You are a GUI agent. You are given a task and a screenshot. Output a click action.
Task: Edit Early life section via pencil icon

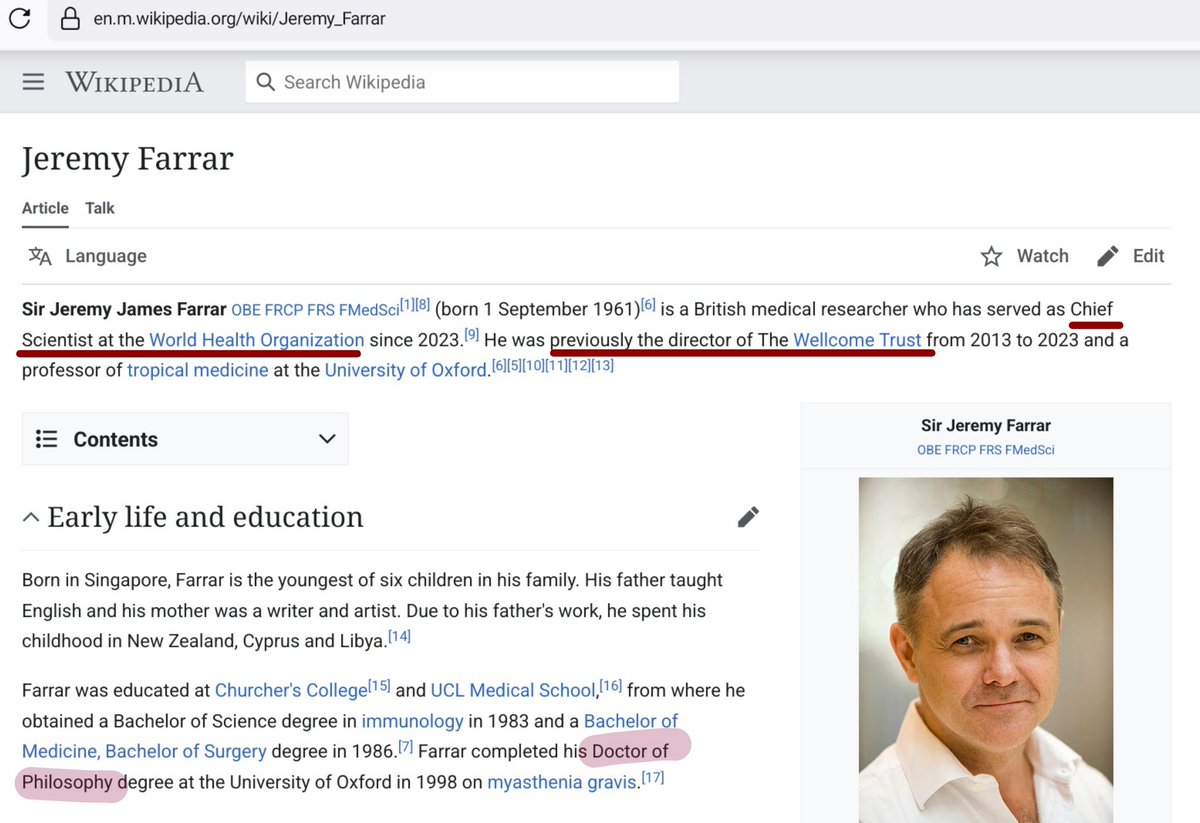[748, 517]
